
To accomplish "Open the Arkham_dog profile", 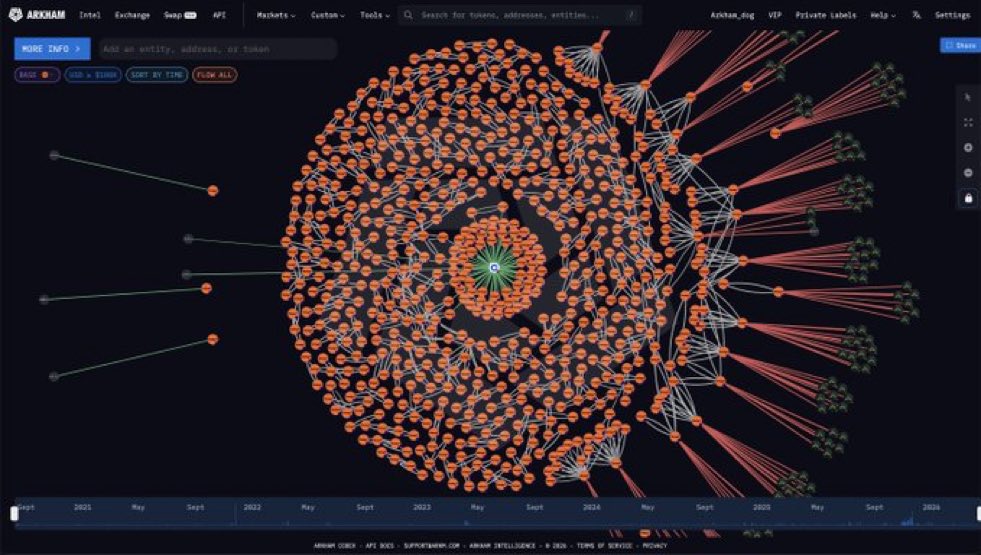I will (732, 15).
